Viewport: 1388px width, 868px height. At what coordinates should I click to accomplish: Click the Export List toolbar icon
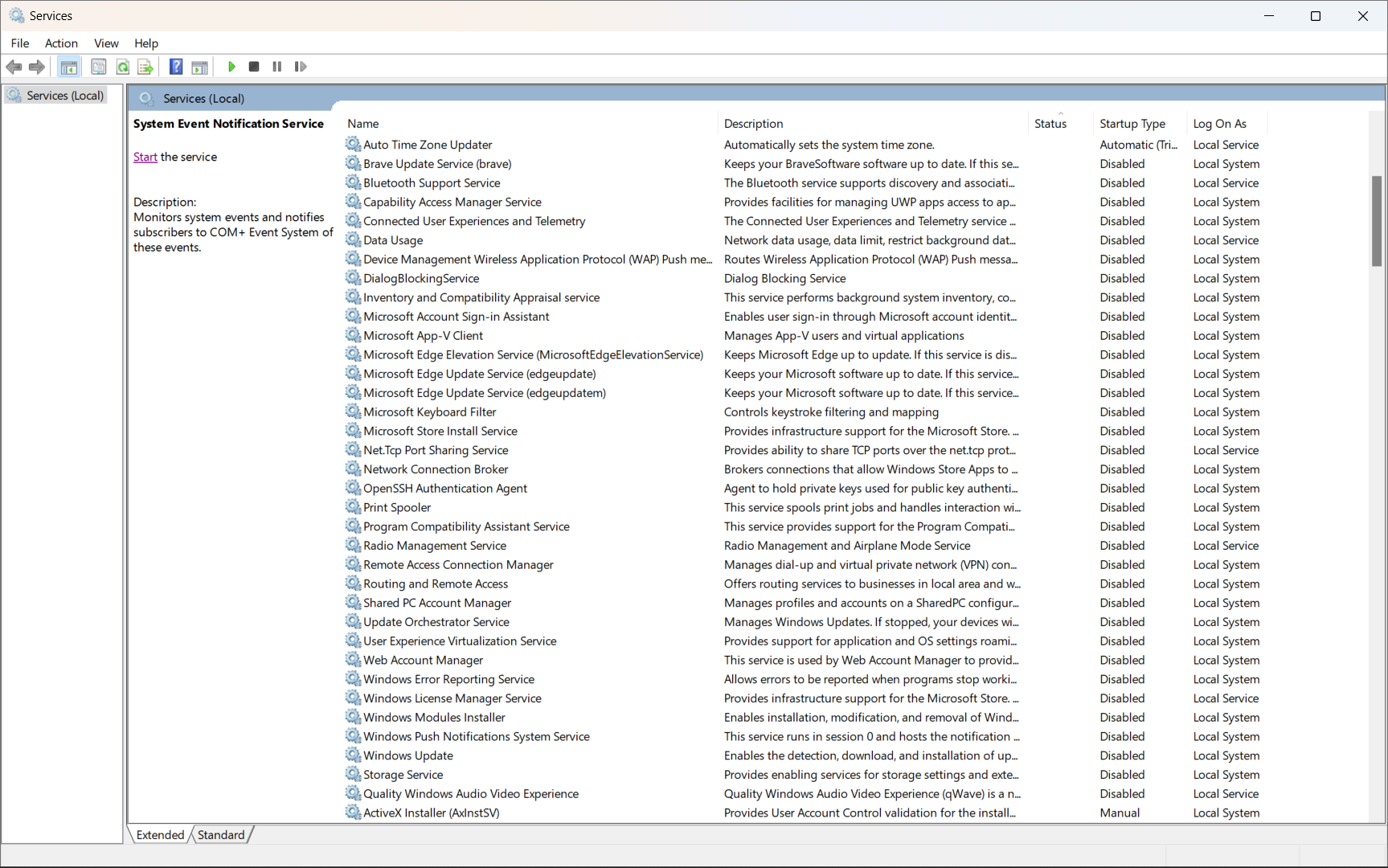pos(145,67)
